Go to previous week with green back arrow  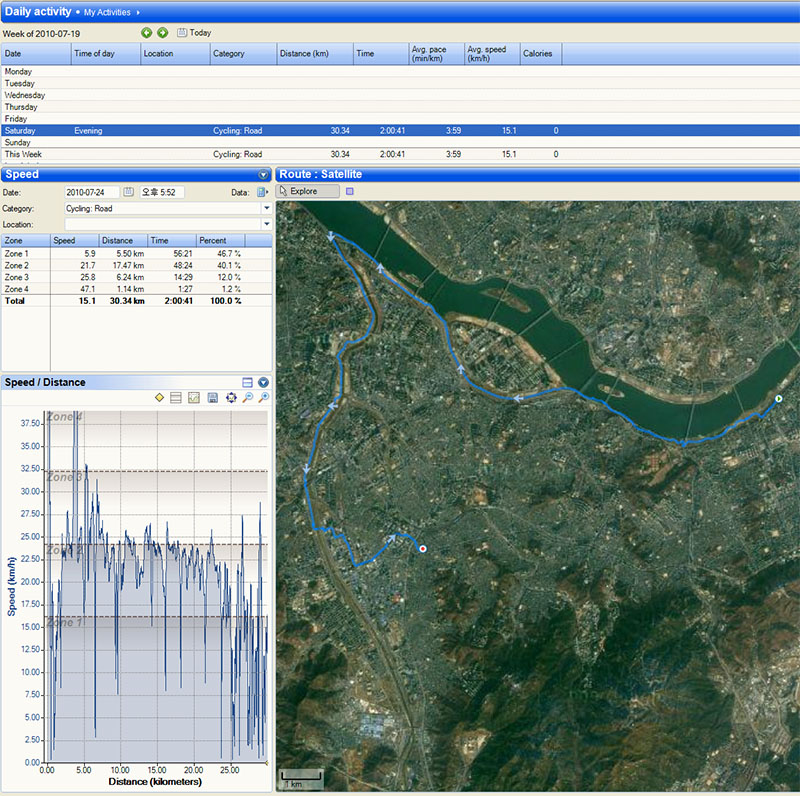point(147,33)
